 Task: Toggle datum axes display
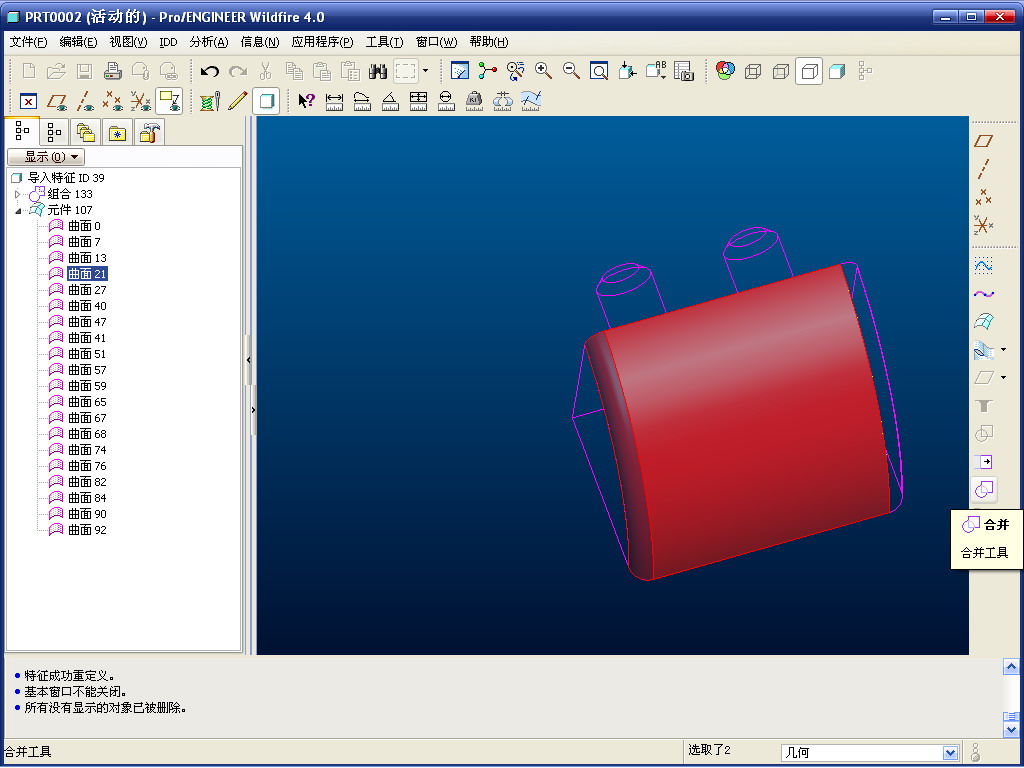click(x=85, y=101)
